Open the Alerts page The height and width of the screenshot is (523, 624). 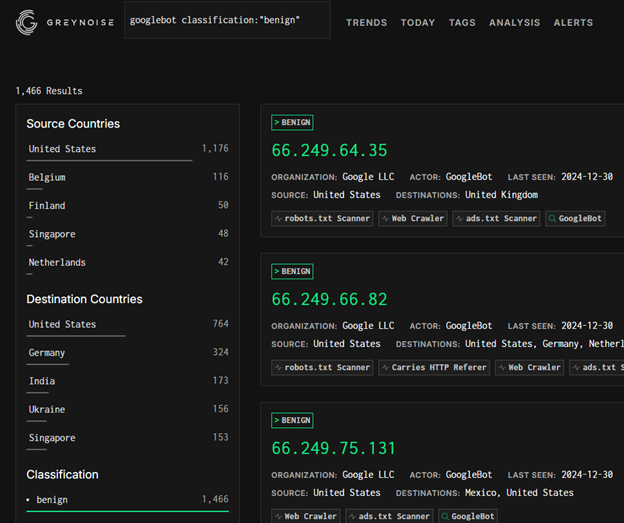[x=573, y=23]
